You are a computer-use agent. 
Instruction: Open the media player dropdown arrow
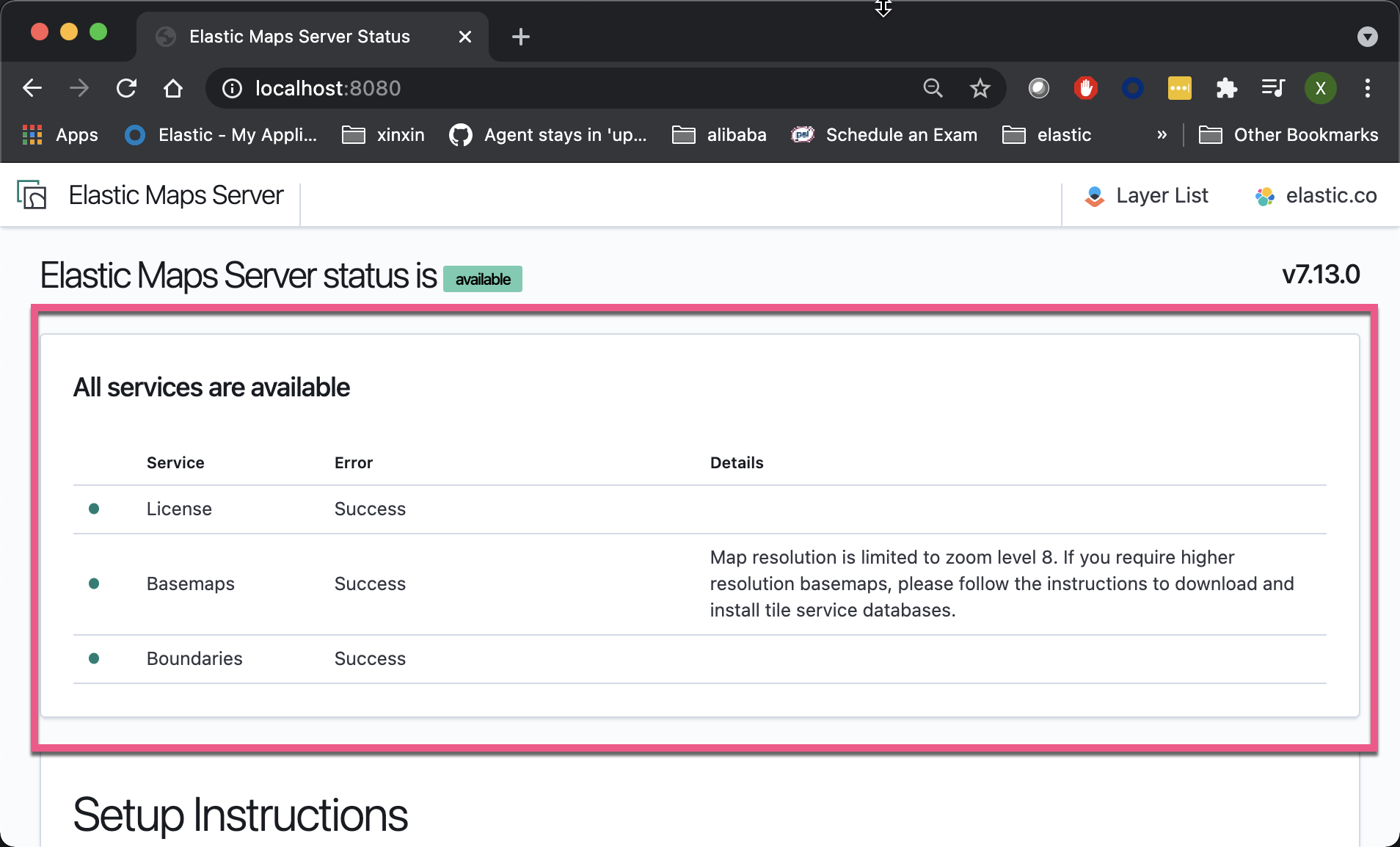(1366, 36)
